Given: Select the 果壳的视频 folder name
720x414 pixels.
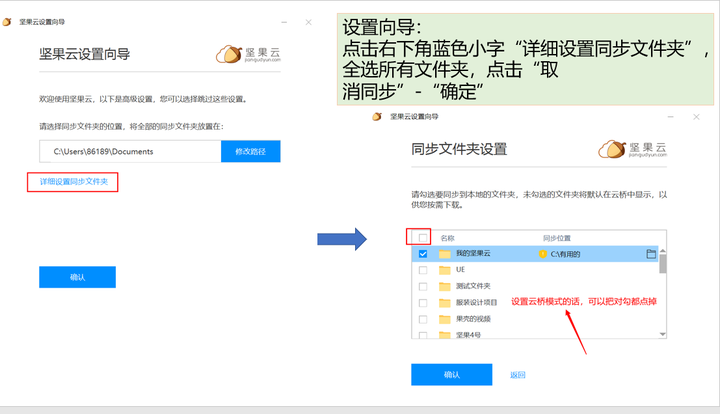Looking at the screenshot, I should click(473, 319).
